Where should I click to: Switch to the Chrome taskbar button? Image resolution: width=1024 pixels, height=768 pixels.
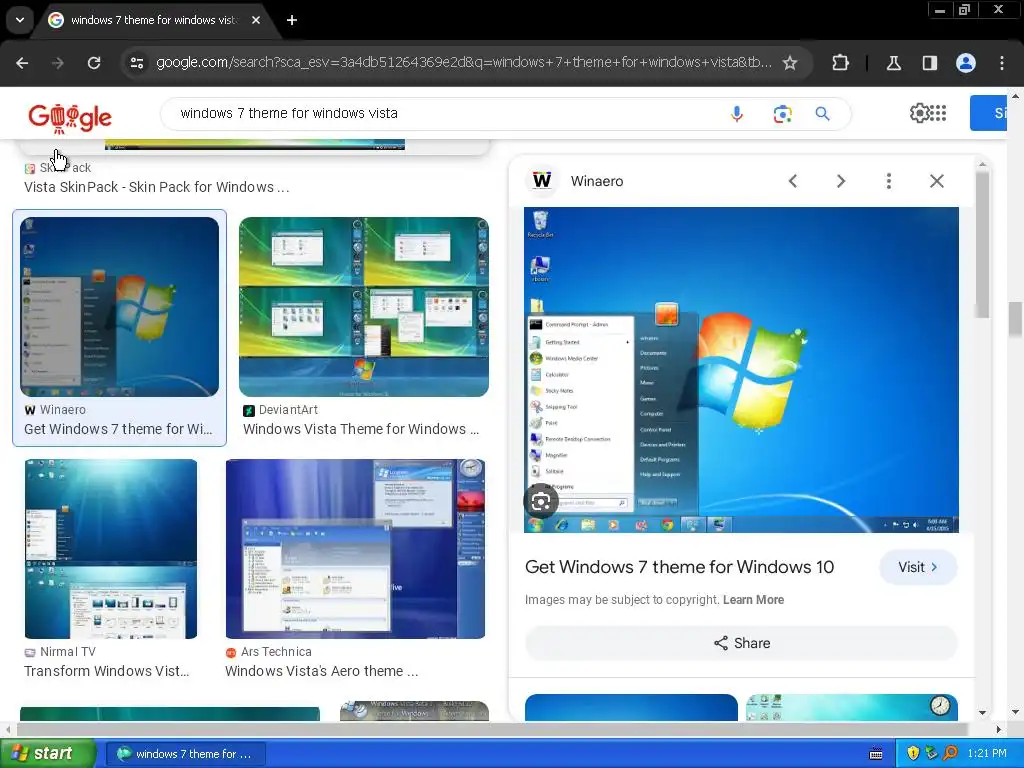click(185, 754)
